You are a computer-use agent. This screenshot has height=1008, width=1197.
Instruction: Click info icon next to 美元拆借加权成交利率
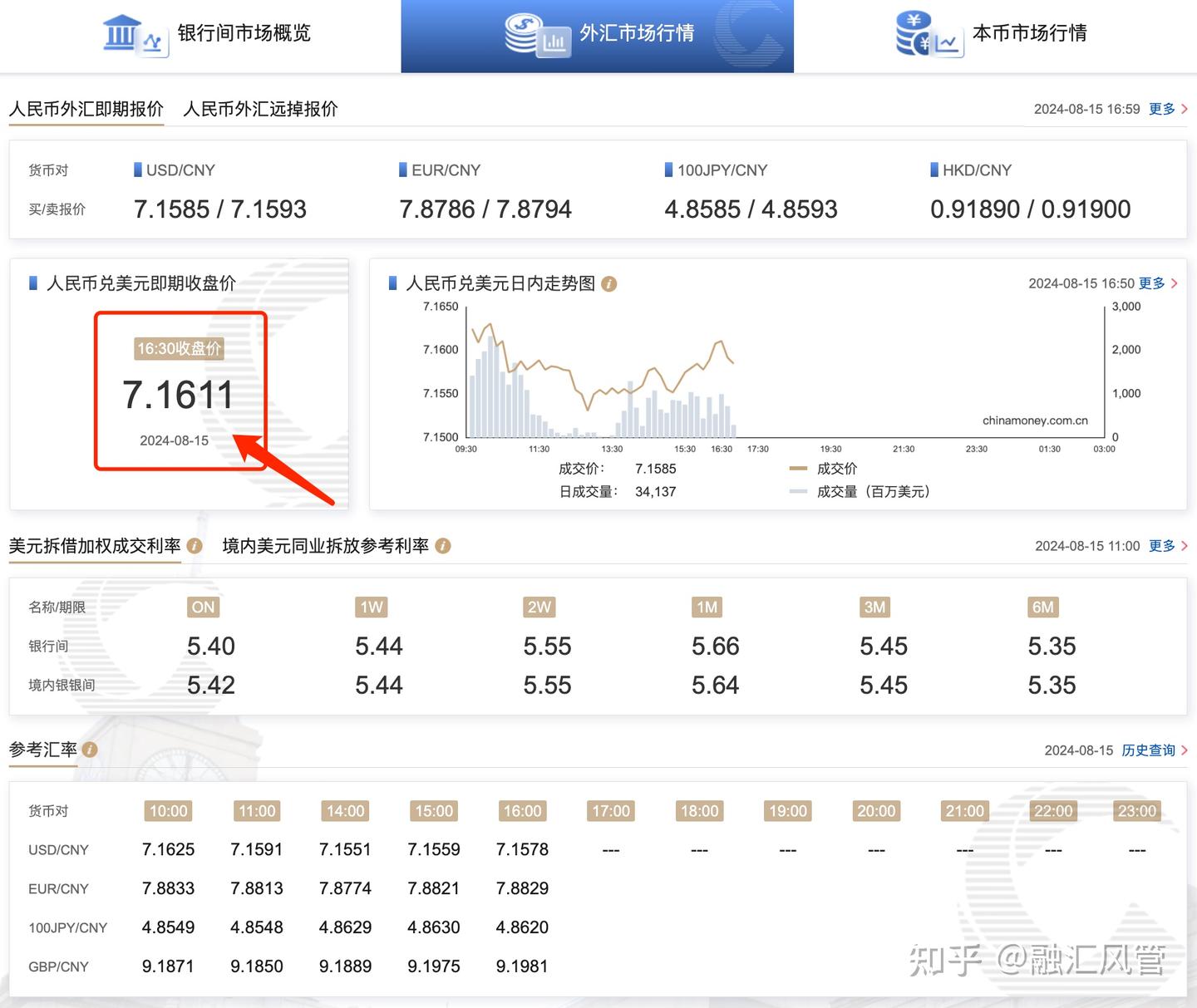click(x=195, y=547)
